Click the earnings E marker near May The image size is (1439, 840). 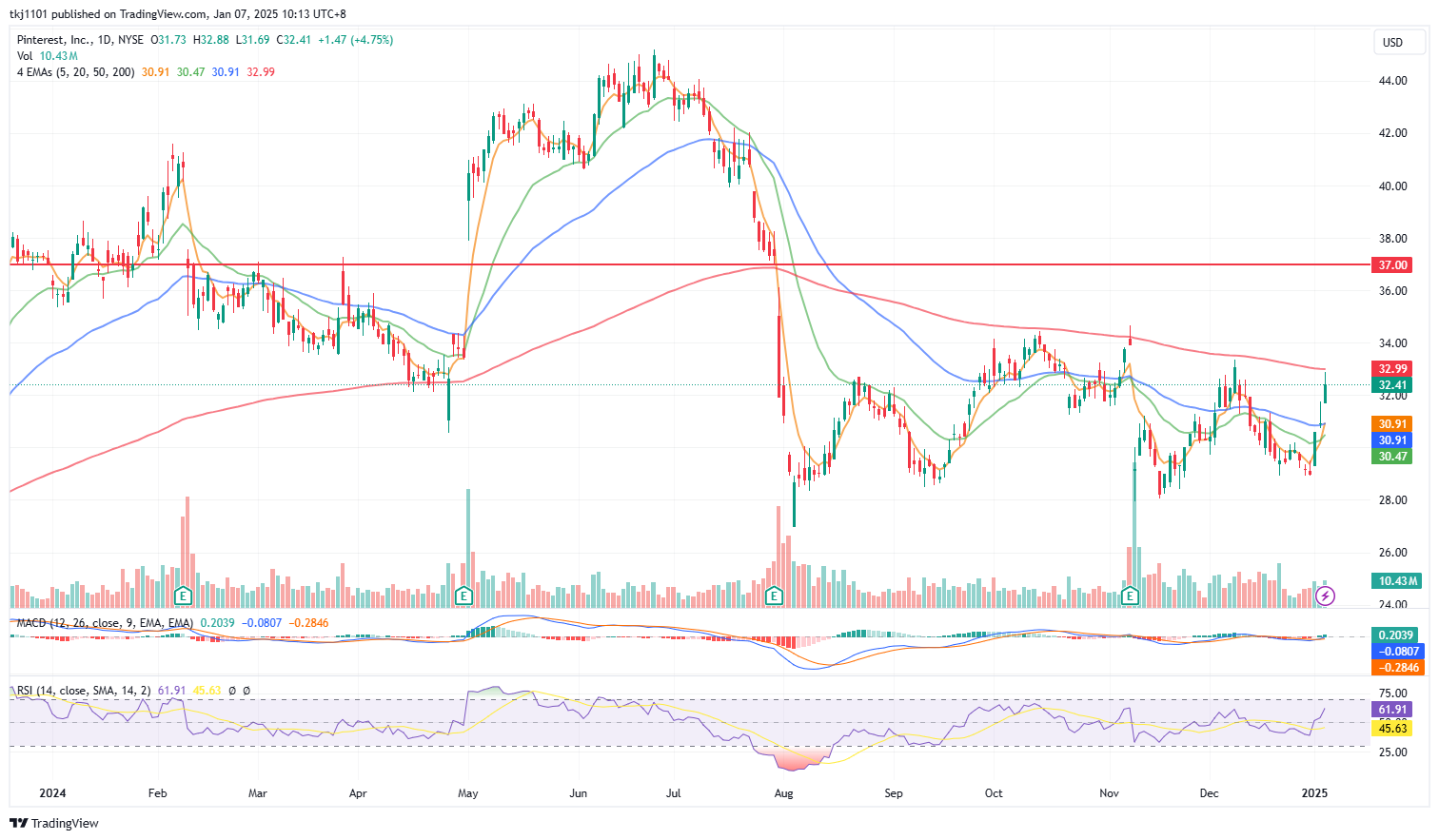coord(463,596)
